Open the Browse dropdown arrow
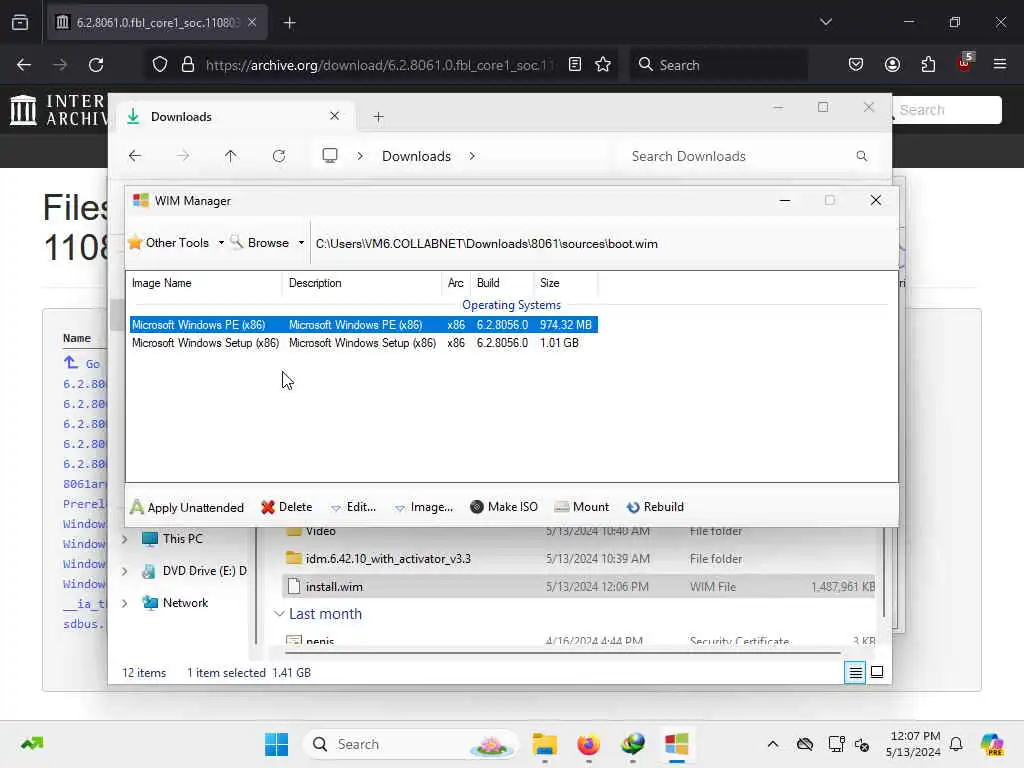 click(x=301, y=243)
